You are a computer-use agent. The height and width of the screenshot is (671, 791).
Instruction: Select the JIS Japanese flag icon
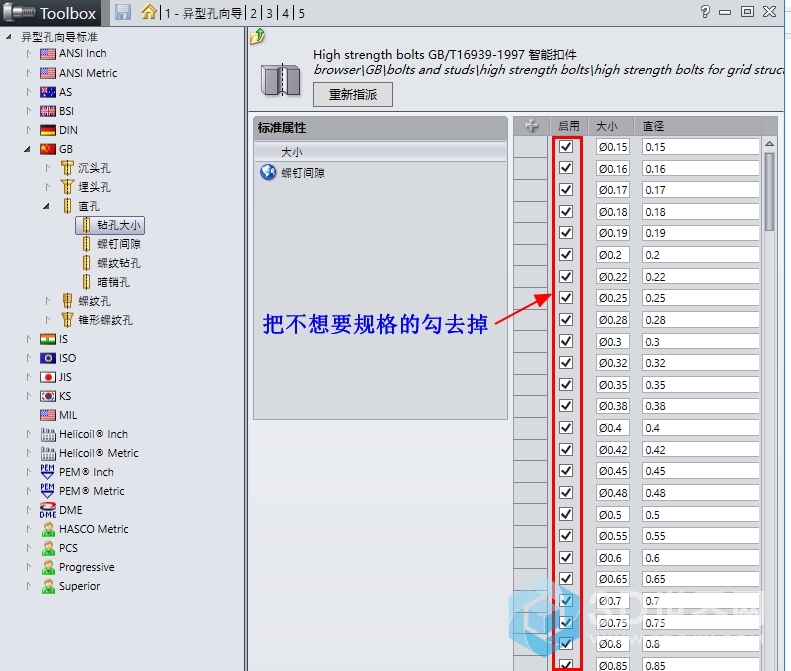click(48, 377)
